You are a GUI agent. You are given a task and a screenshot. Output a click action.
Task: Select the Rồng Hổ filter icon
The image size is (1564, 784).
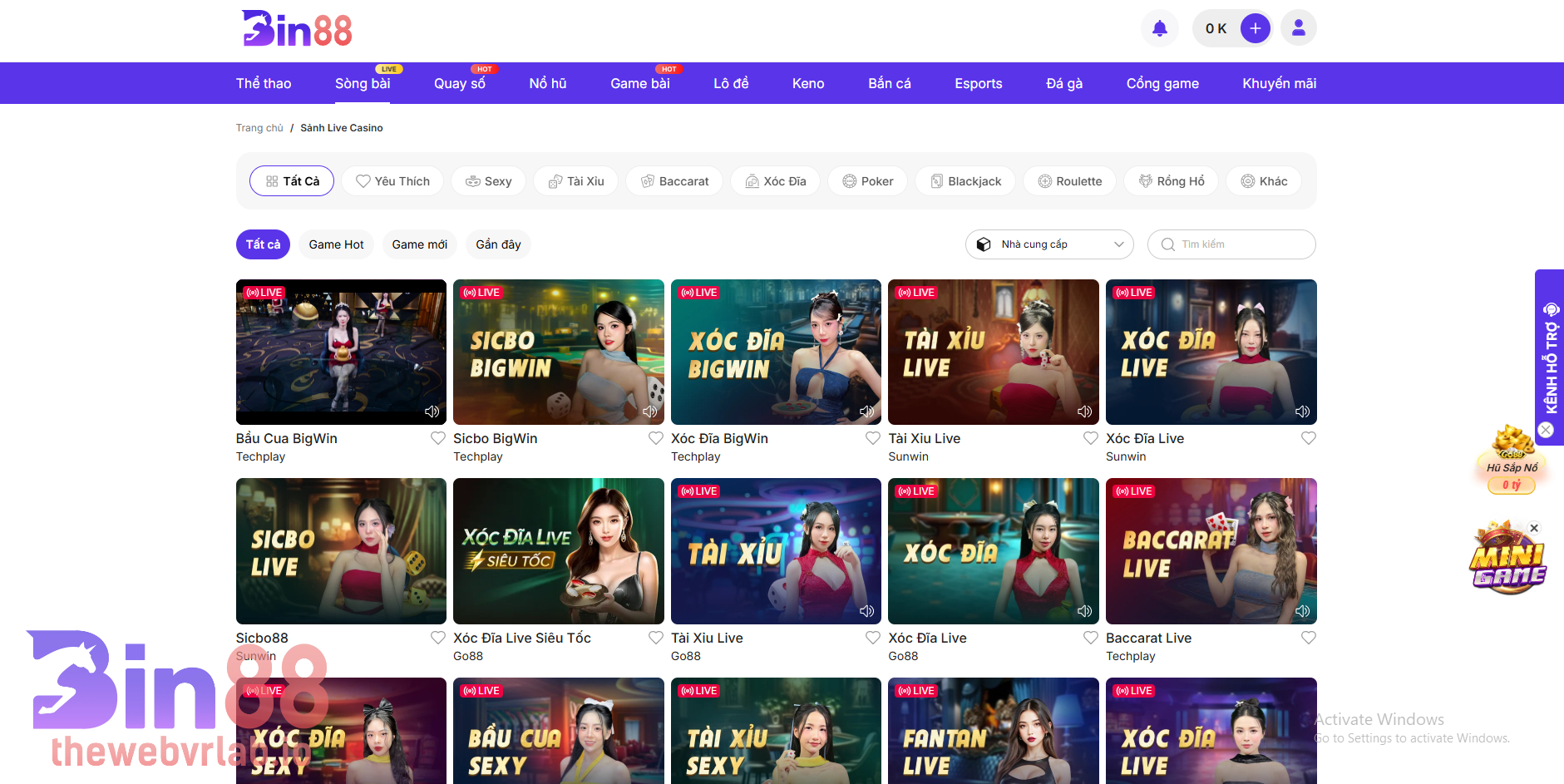pos(1147,180)
